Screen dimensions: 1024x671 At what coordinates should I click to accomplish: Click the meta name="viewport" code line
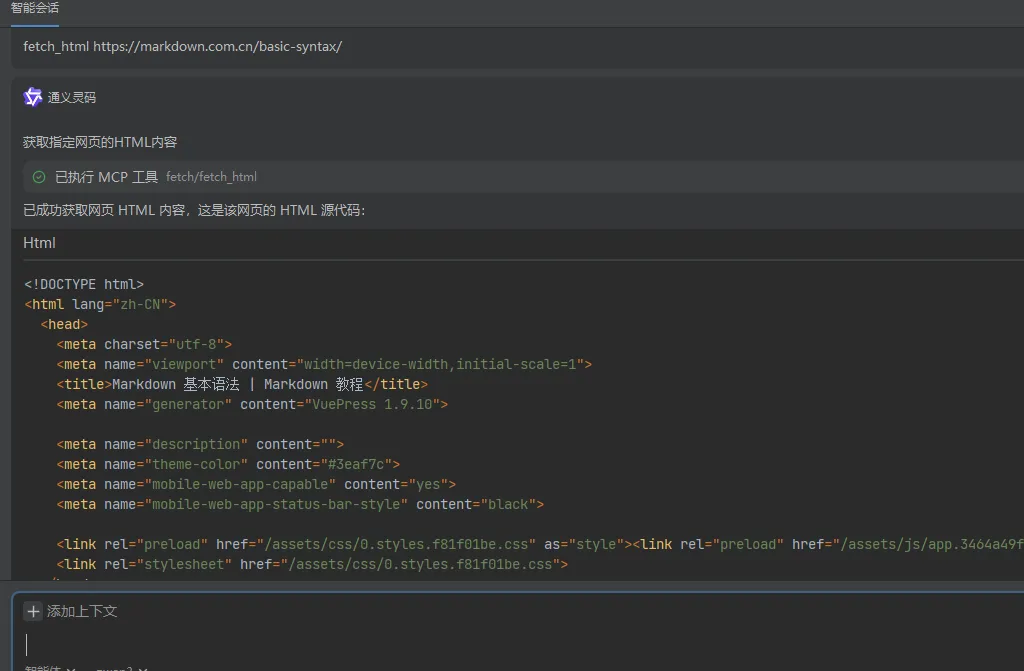[x=324, y=365]
